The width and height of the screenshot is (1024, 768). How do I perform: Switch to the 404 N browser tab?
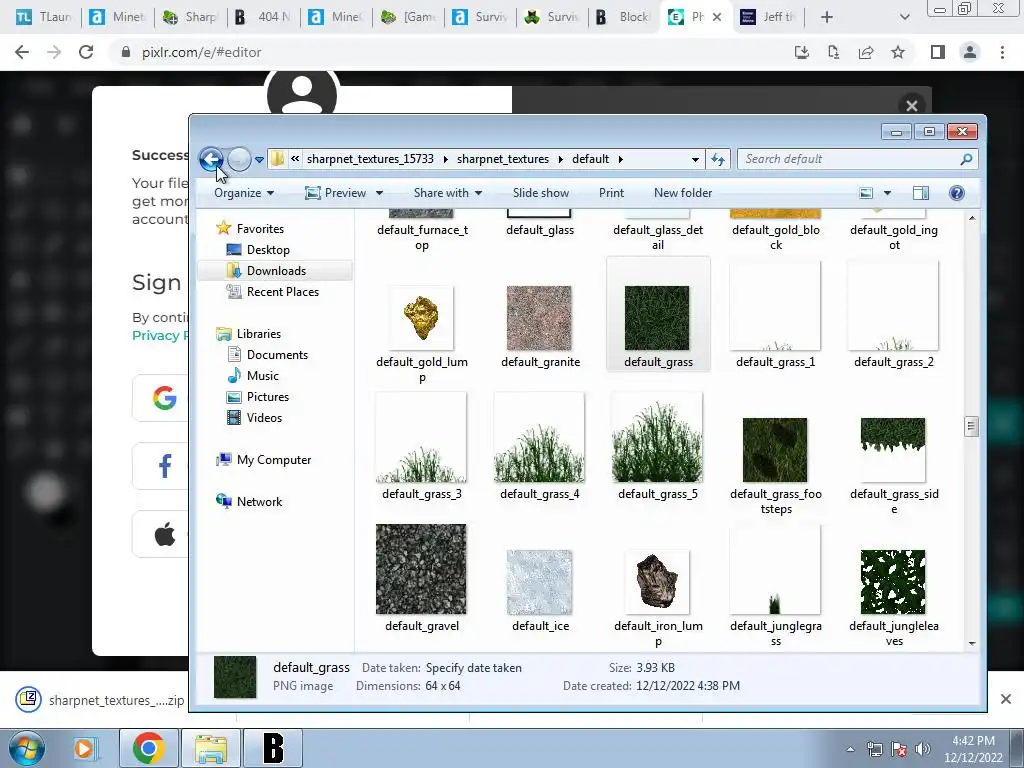coord(263,17)
